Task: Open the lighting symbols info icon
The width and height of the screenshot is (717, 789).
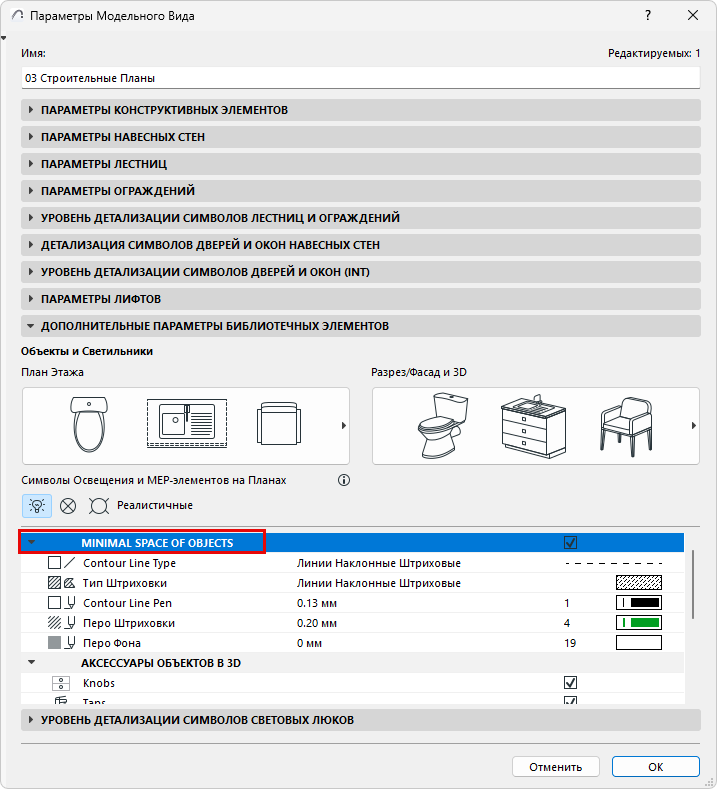Action: [x=344, y=480]
